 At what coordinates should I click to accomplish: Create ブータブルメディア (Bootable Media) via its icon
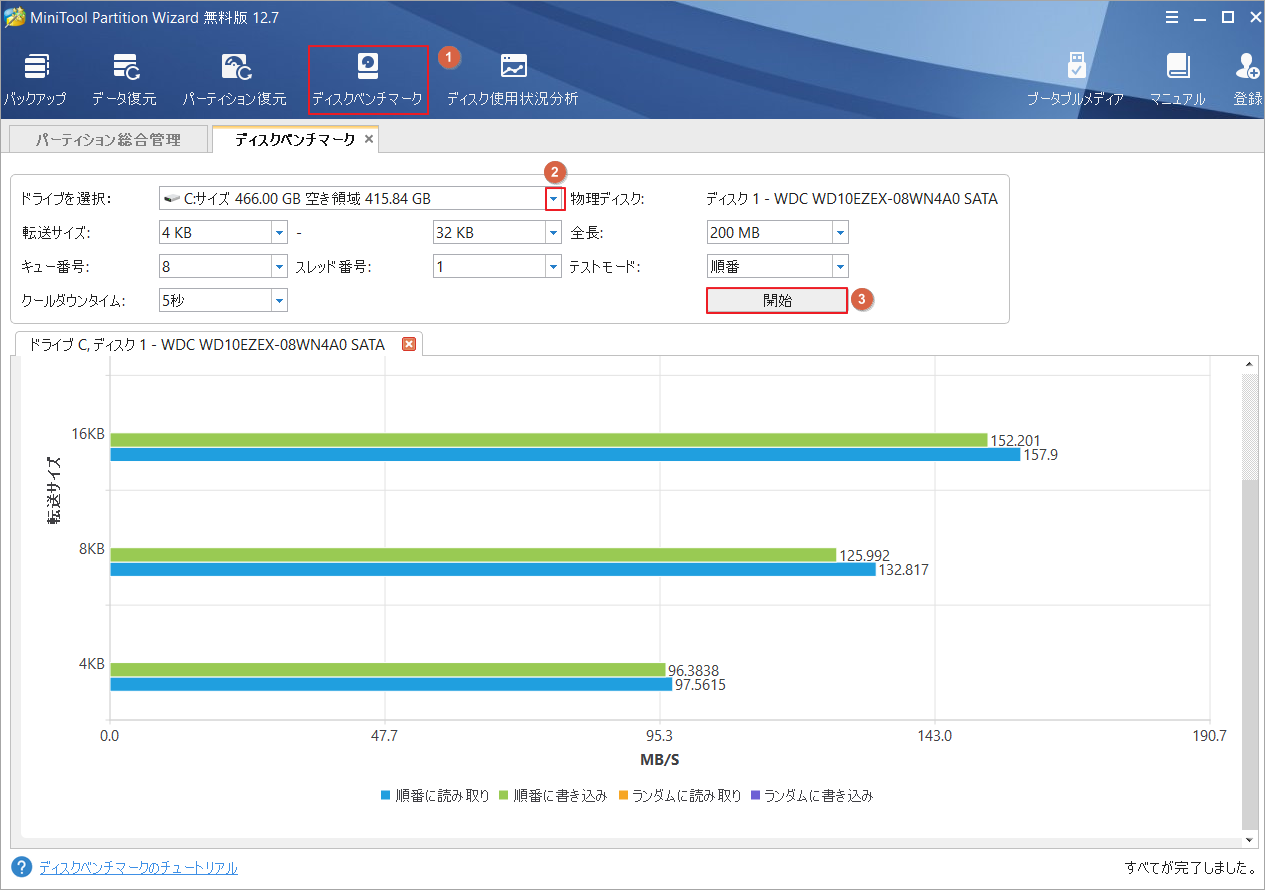(1075, 68)
